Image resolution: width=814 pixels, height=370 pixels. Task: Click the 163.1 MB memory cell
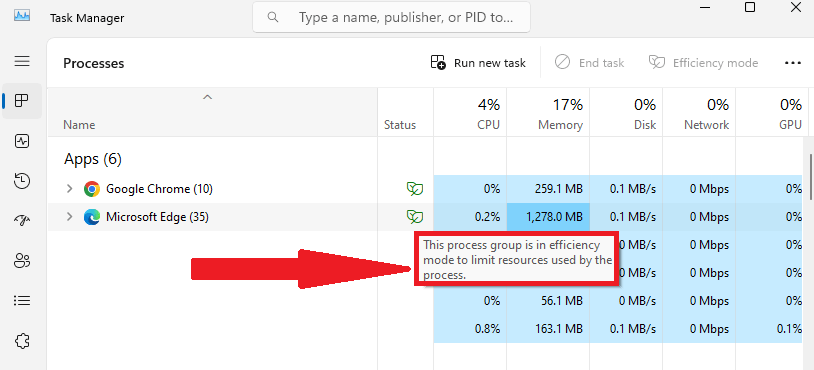[x=548, y=329]
